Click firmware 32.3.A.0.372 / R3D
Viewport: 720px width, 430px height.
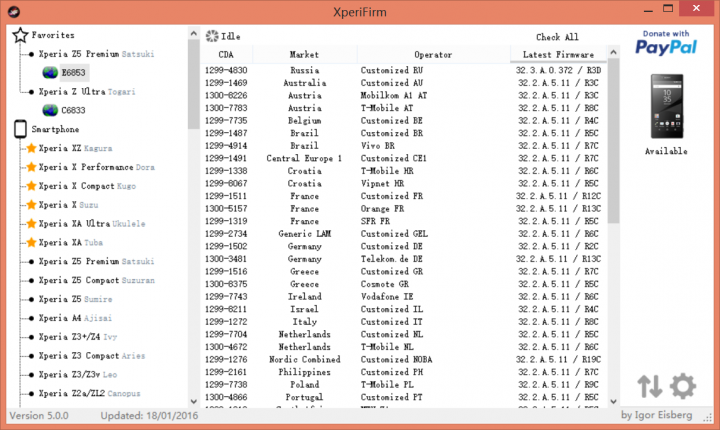tap(558, 70)
